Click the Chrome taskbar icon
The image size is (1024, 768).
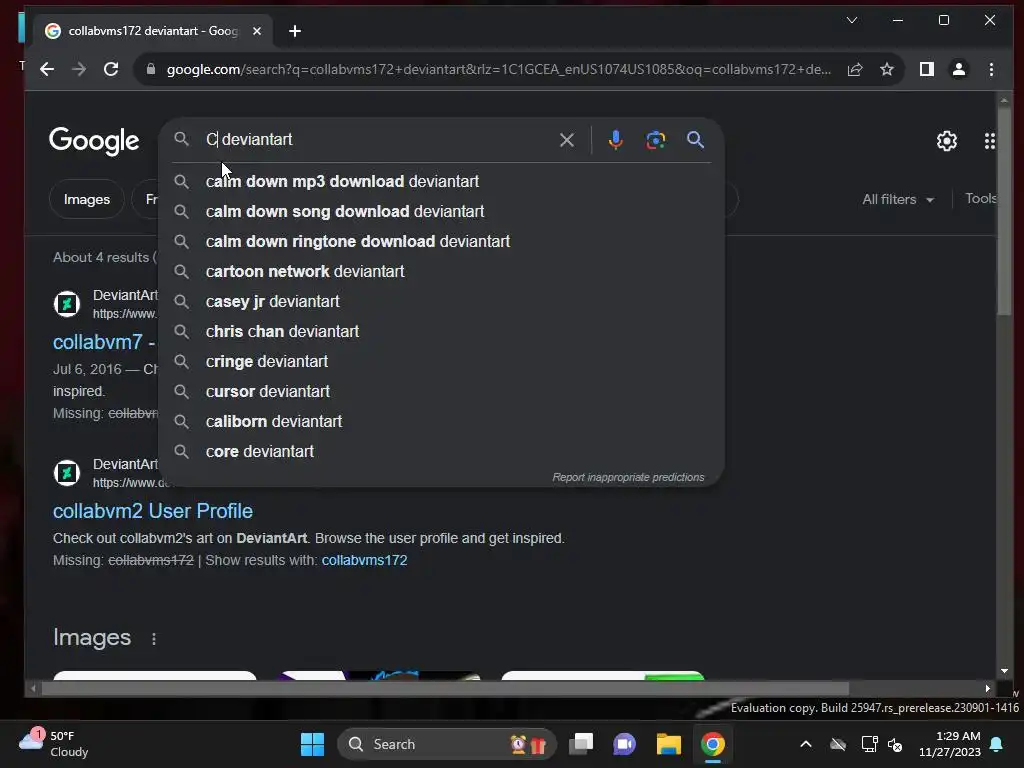[x=712, y=744]
